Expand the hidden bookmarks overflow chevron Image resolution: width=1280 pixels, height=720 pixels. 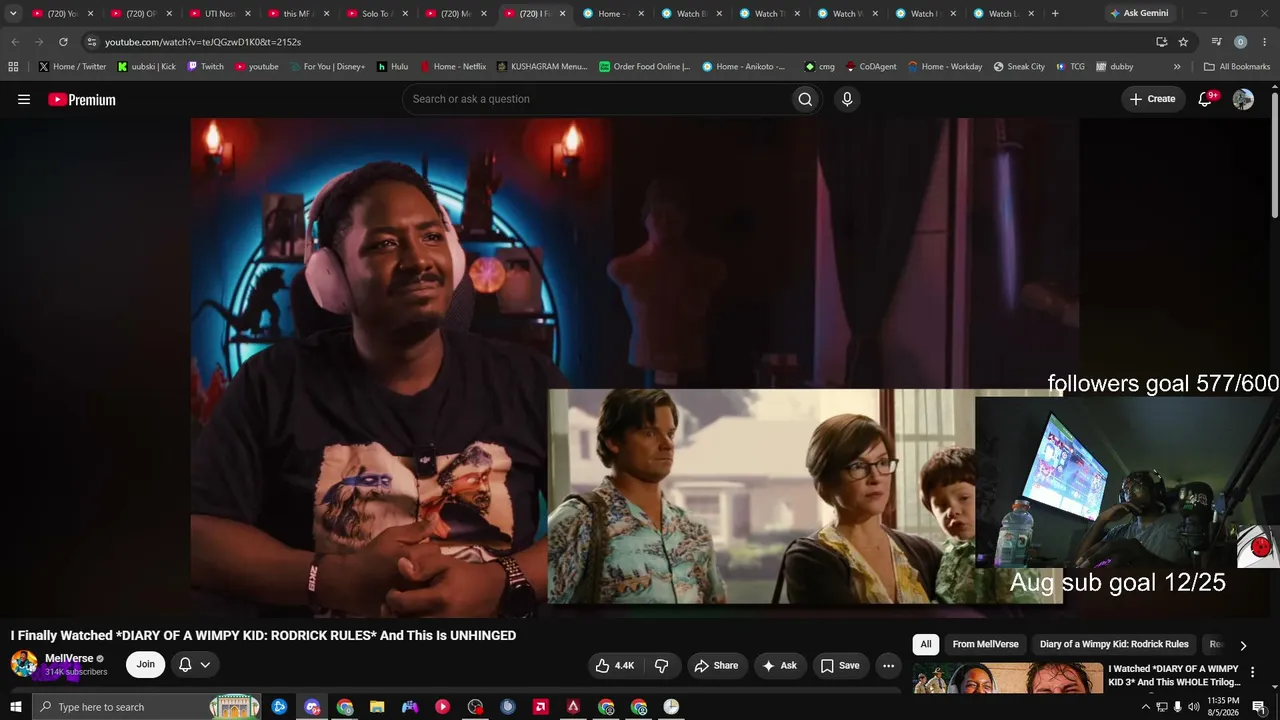(x=1177, y=67)
